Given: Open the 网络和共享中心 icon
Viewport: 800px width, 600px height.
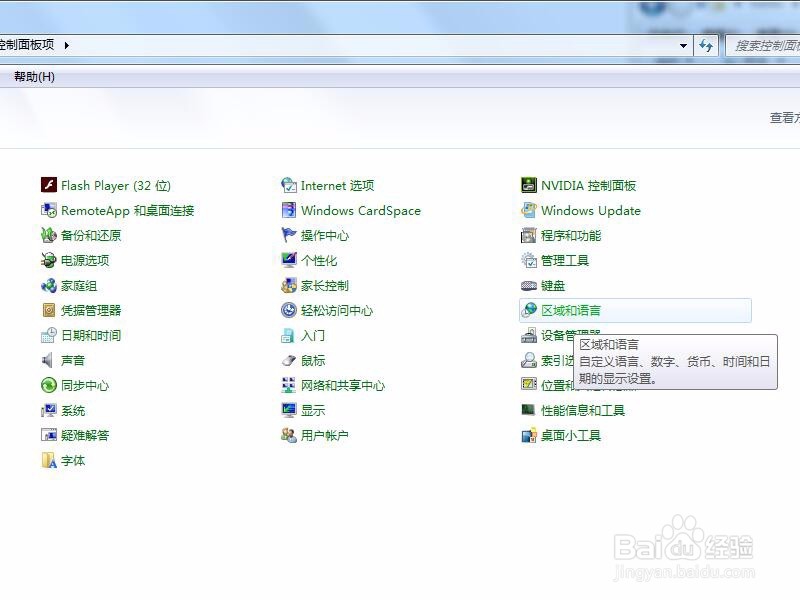Looking at the screenshot, I should click(289, 385).
